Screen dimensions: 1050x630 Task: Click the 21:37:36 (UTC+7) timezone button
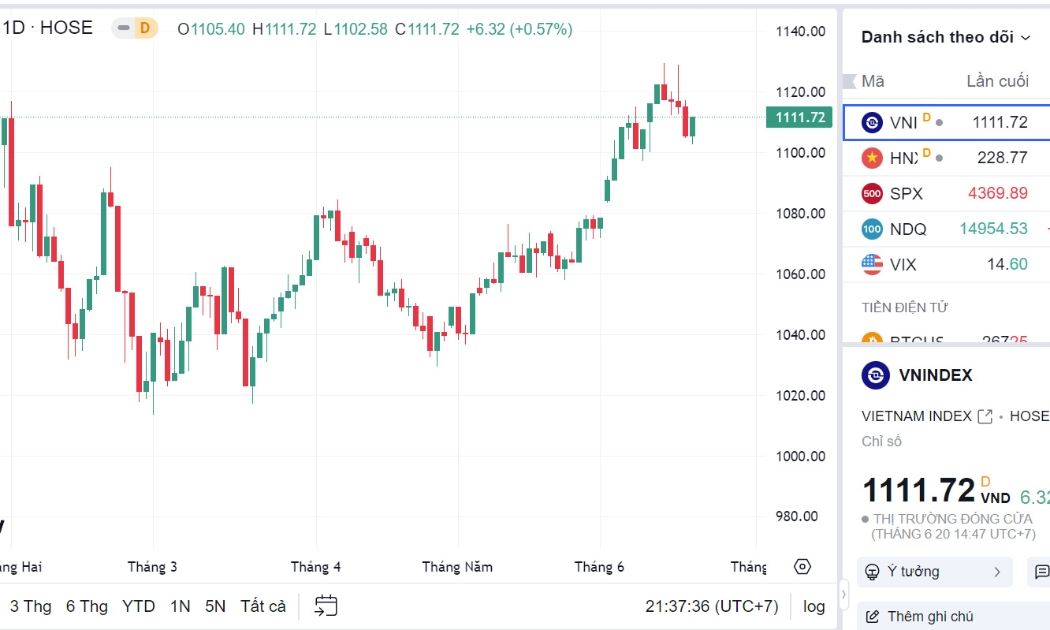pyautogui.click(x=712, y=606)
